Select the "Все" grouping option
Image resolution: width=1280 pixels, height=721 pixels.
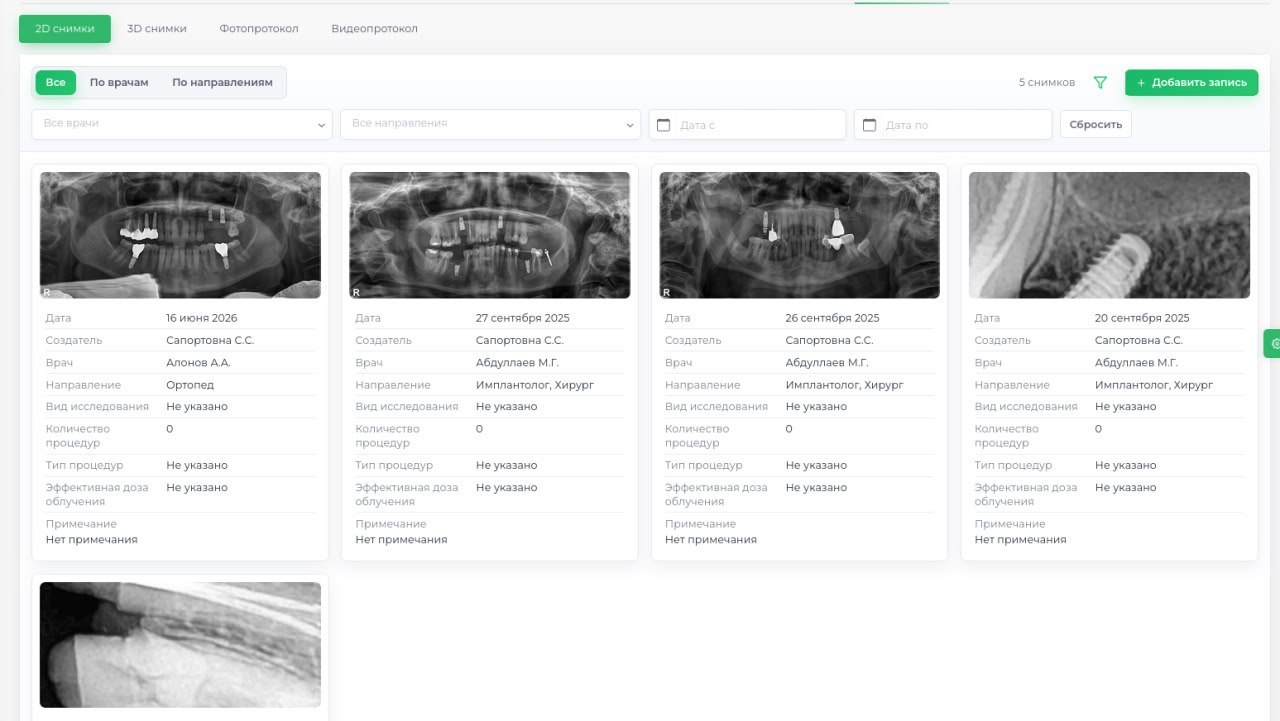[56, 82]
